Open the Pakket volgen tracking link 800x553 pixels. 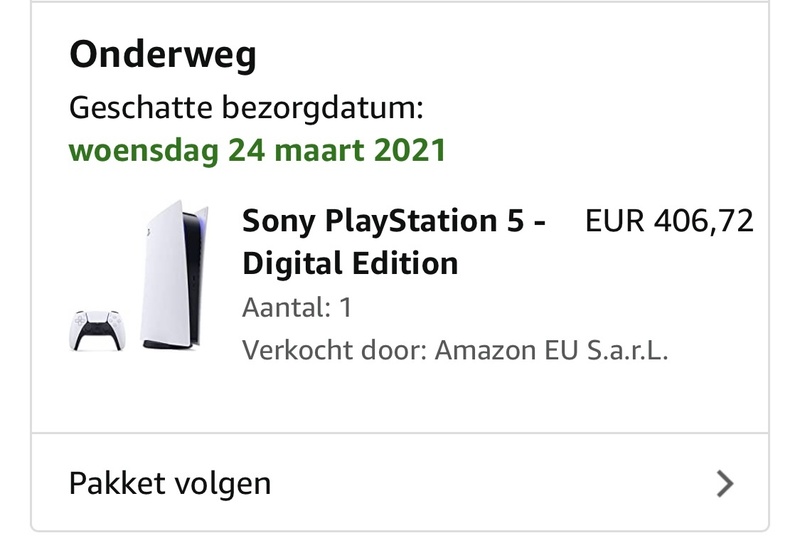point(170,485)
